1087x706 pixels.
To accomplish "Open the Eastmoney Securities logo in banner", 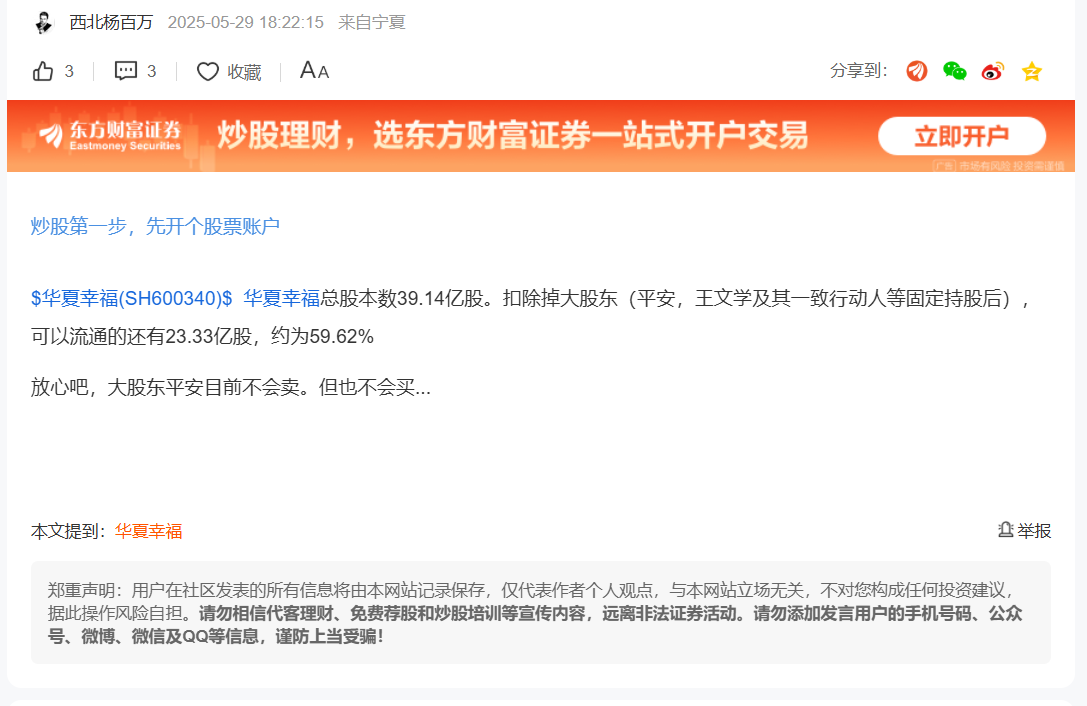I will click(110, 135).
